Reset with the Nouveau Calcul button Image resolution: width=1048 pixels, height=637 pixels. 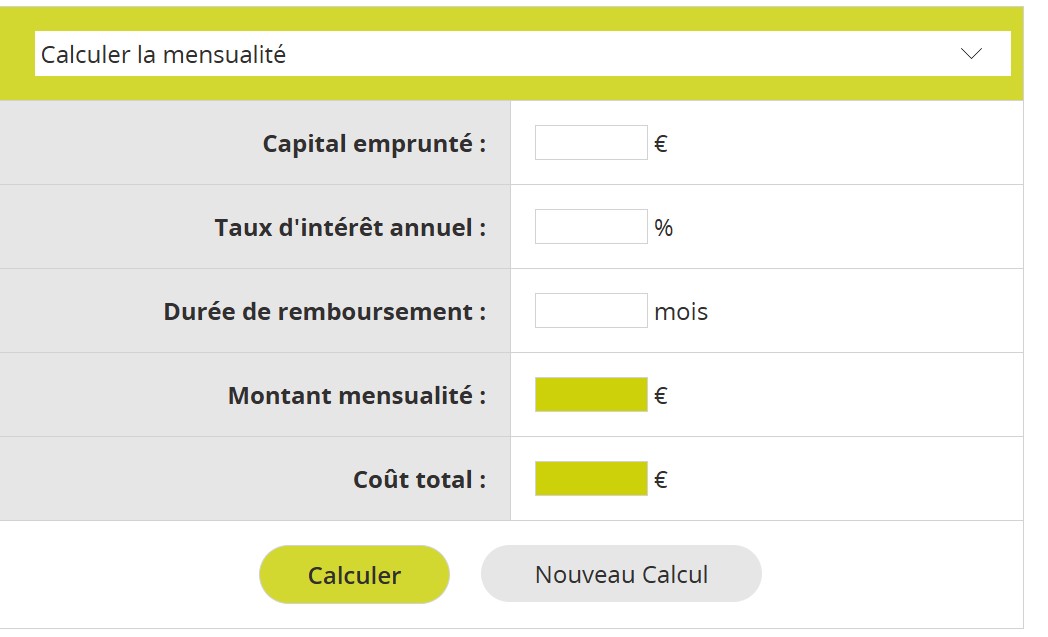pos(621,574)
